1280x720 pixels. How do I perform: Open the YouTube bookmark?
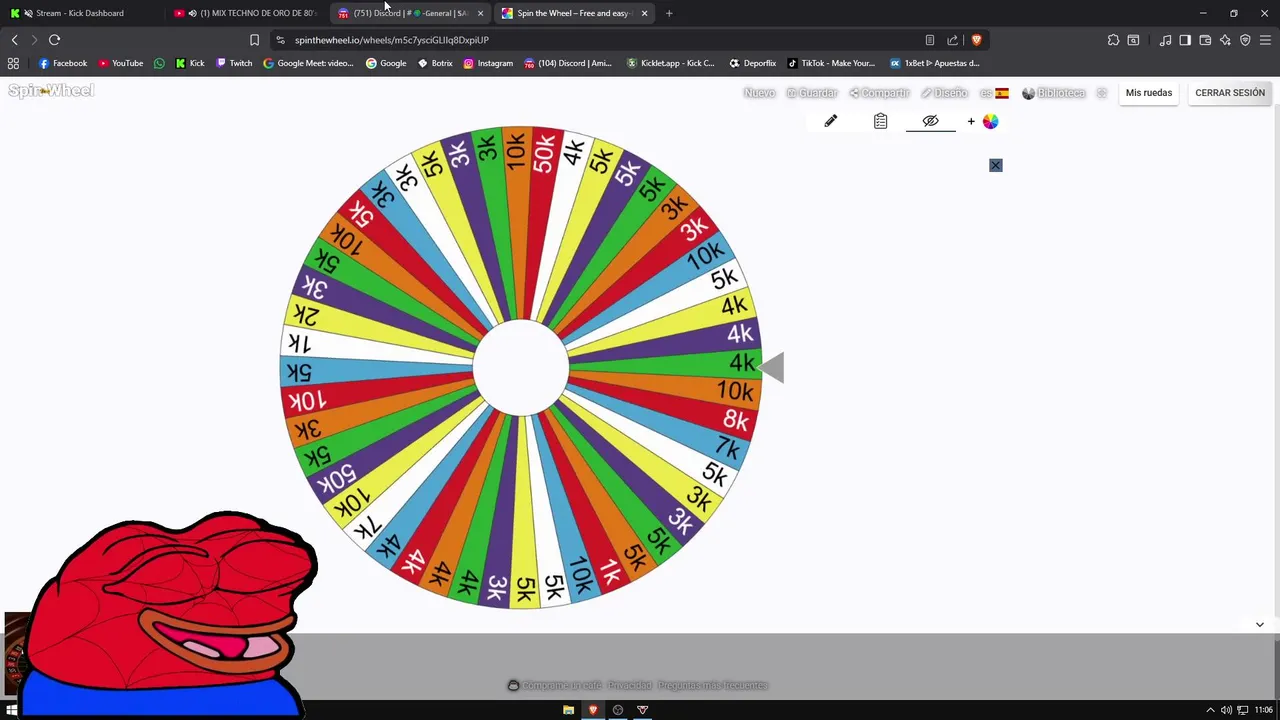(120, 63)
